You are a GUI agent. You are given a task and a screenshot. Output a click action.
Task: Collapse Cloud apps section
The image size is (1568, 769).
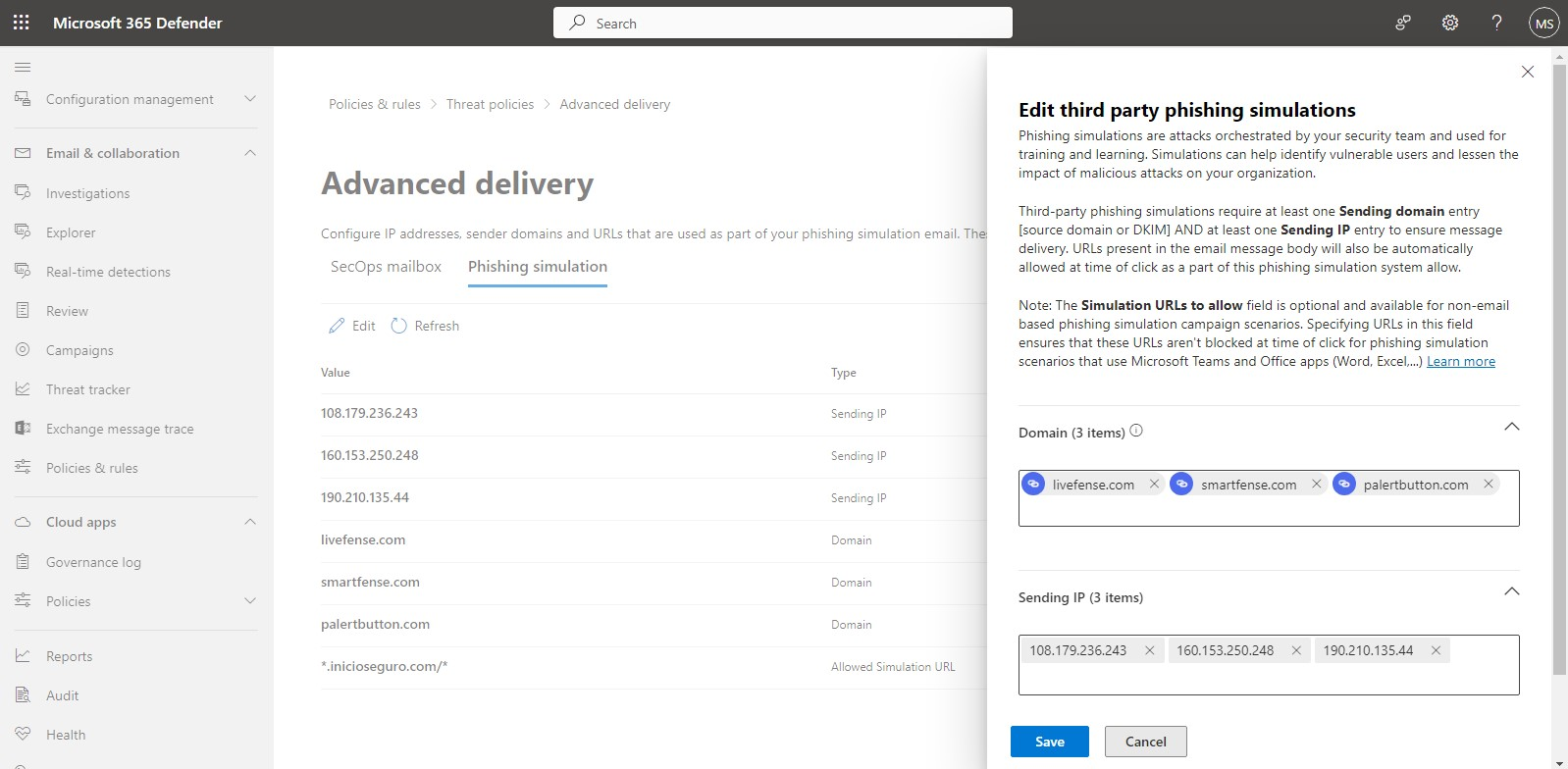[250, 522]
